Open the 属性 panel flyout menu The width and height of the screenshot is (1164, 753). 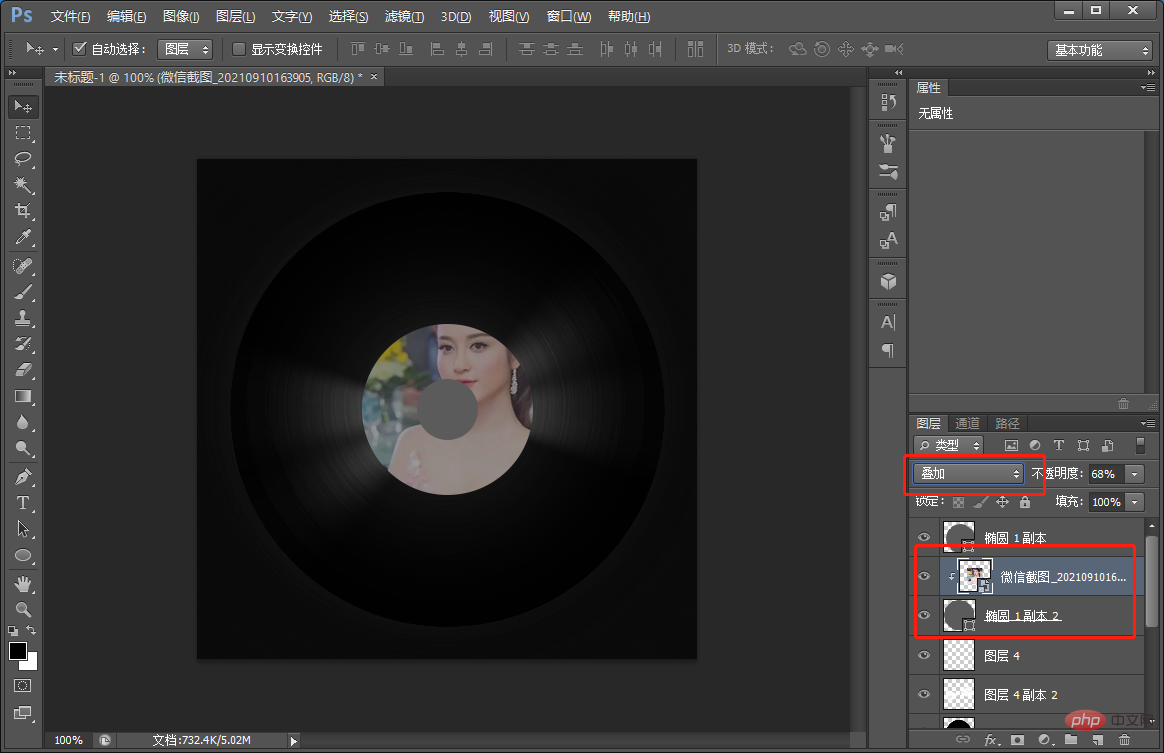[1148, 88]
